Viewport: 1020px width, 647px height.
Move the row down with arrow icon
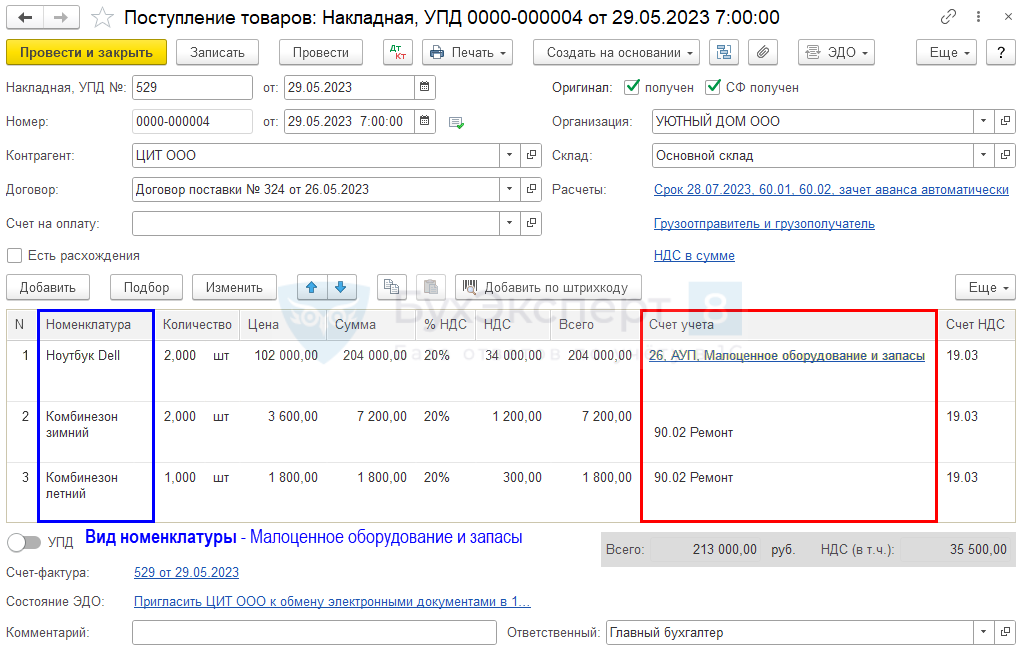coord(340,287)
